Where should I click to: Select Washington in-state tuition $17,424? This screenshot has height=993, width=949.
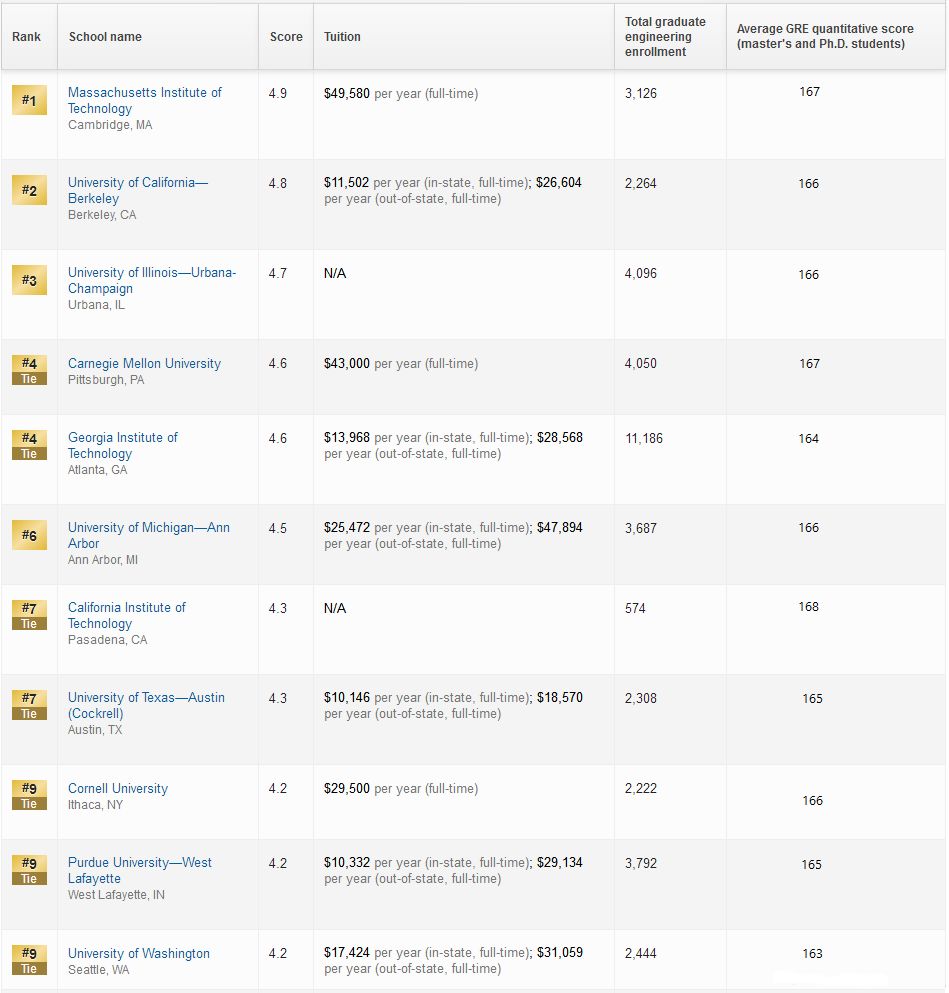pyautogui.click(x=346, y=952)
